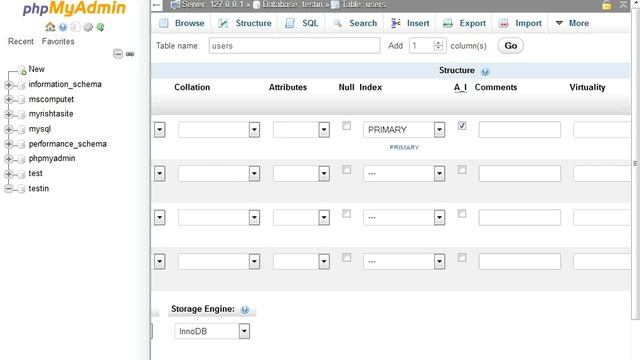The image size is (640, 360).
Task: Expand the mscomputet database
Action: 8,100
